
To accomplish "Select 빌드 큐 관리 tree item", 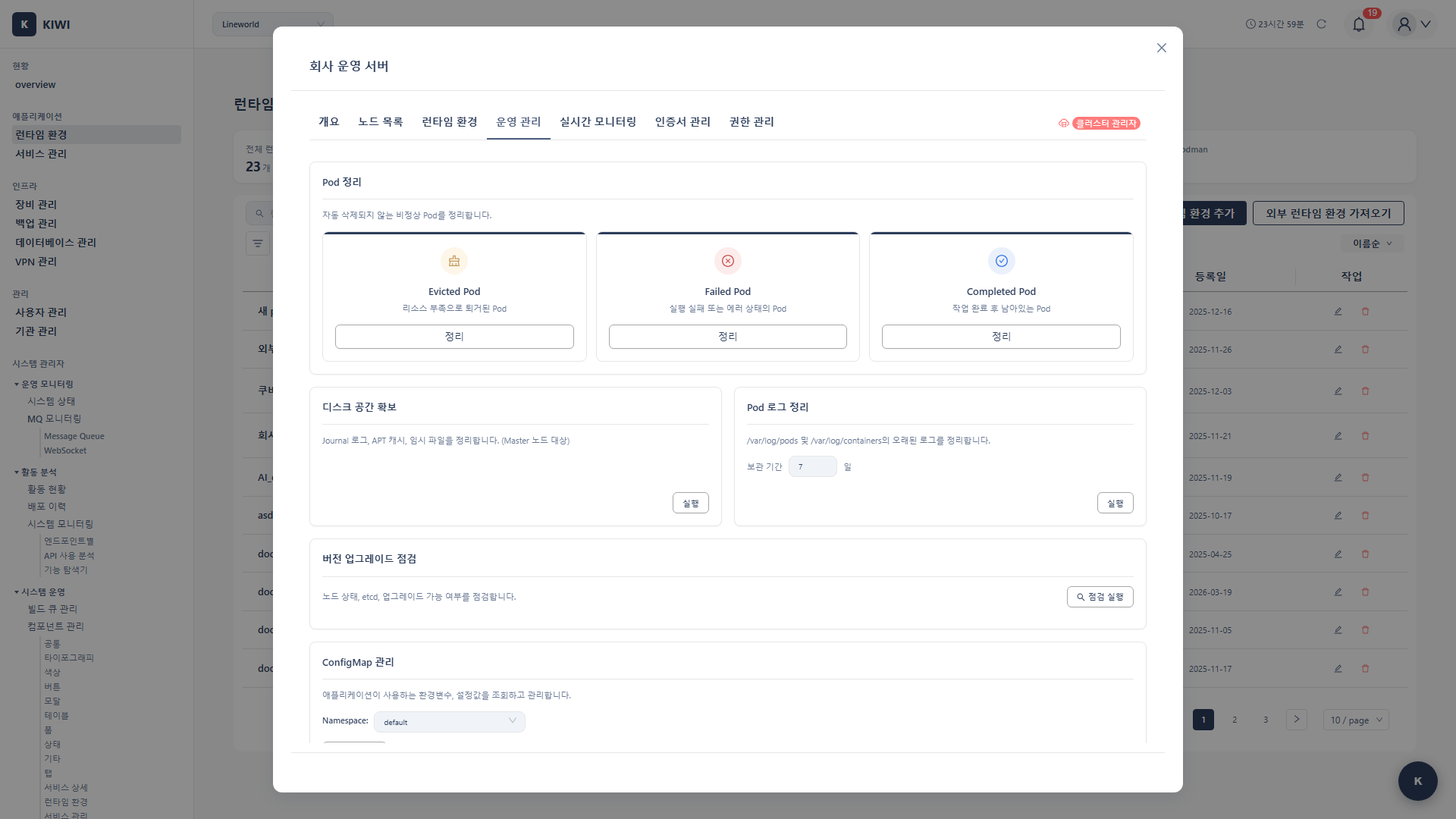I will [52, 609].
